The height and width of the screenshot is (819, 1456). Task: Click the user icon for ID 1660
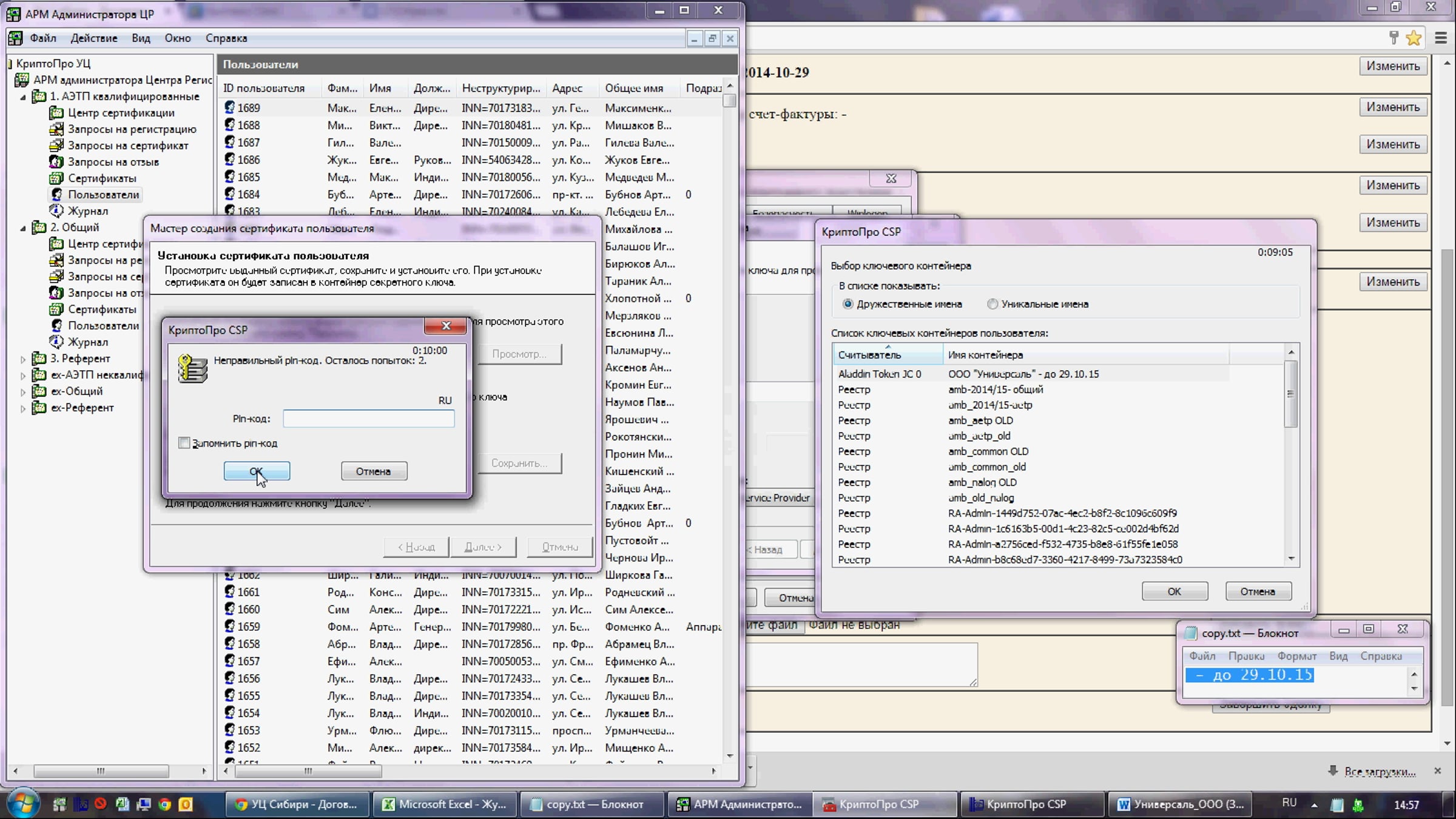coord(229,609)
